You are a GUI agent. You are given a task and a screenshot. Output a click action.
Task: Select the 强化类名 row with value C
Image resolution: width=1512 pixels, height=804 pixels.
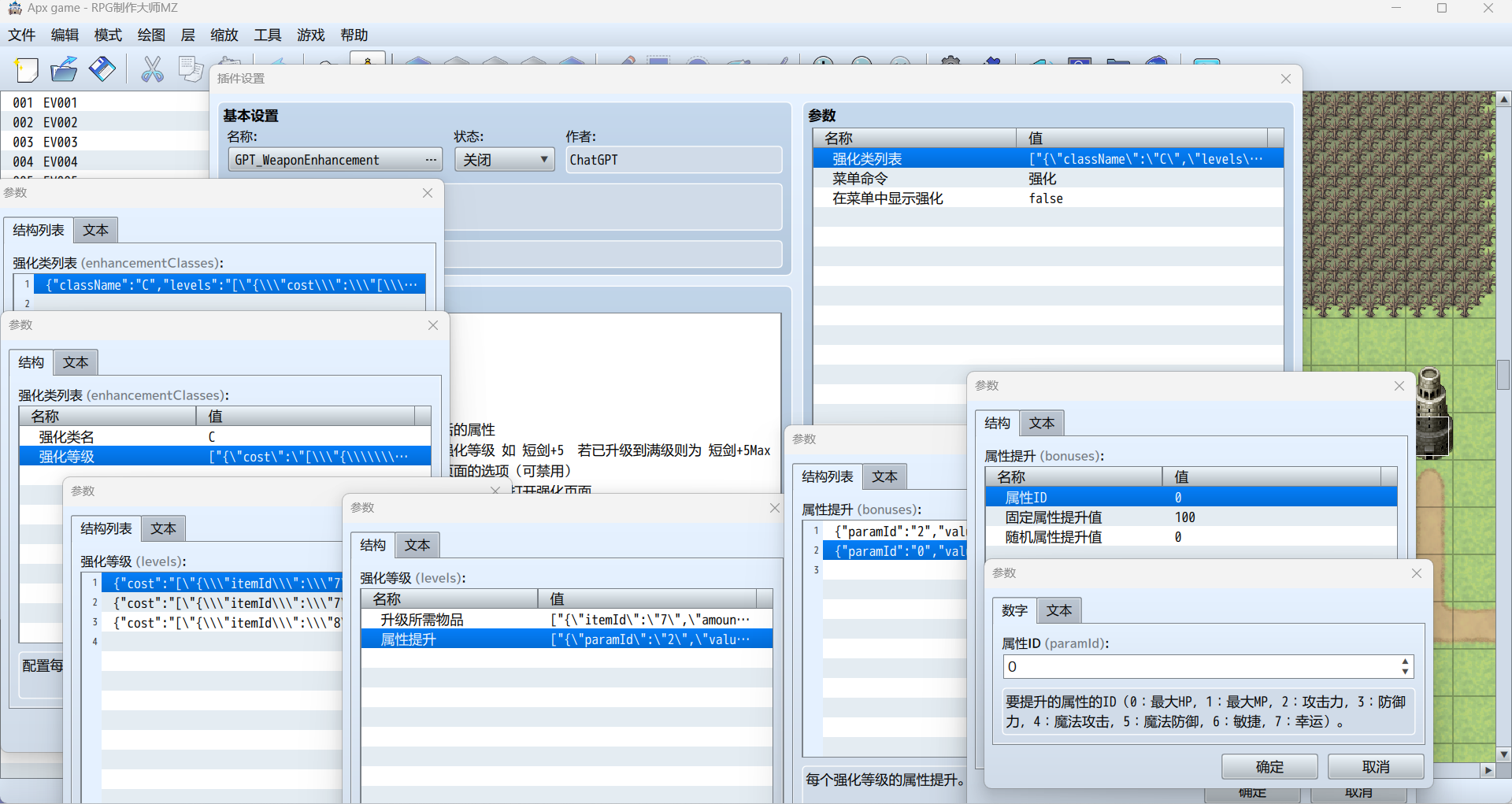pyautogui.click(x=225, y=436)
